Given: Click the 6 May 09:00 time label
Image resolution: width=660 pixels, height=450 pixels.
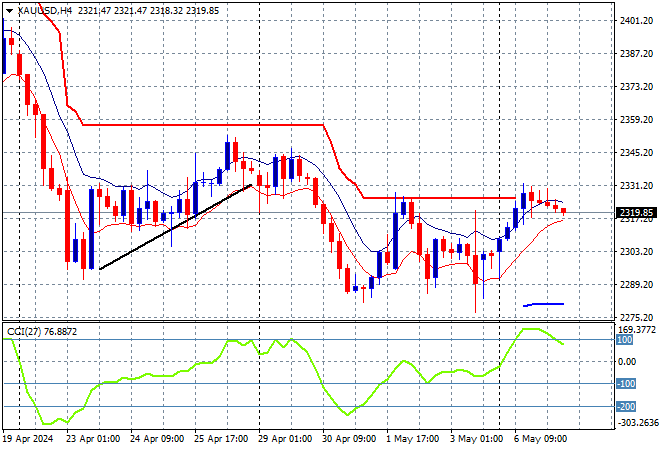Looking at the screenshot, I should 540,439.
